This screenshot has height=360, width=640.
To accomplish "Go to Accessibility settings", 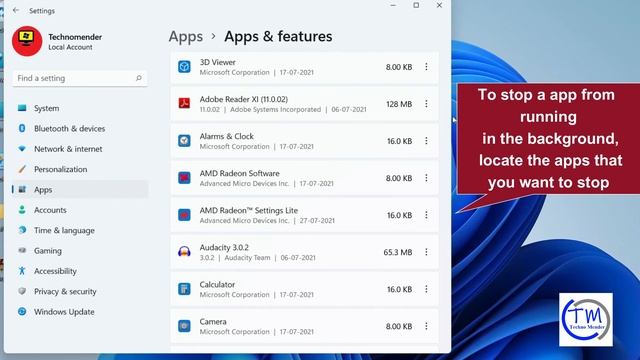I will tap(80, 271).
